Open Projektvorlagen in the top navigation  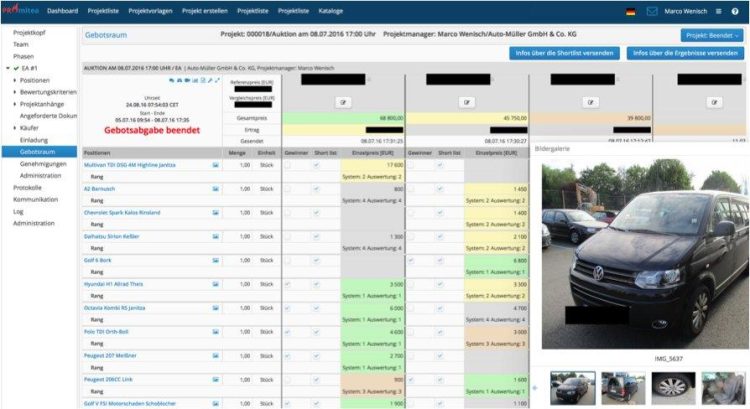[150, 11]
